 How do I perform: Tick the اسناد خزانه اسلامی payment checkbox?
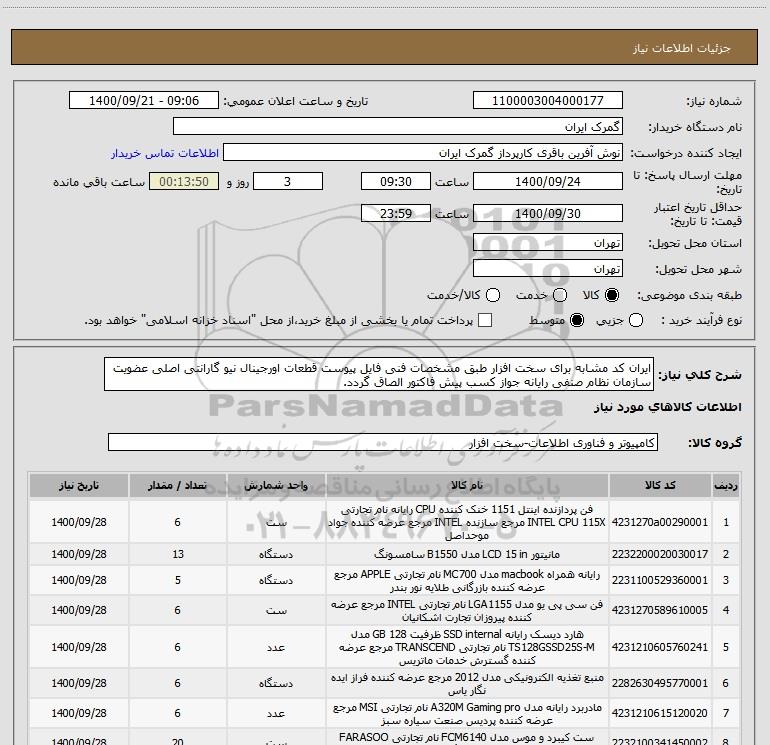click(485, 320)
